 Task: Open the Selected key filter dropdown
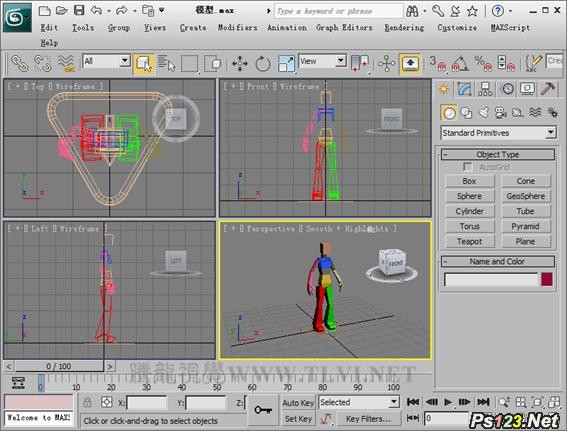pyautogui.click(x=394, y=402)
